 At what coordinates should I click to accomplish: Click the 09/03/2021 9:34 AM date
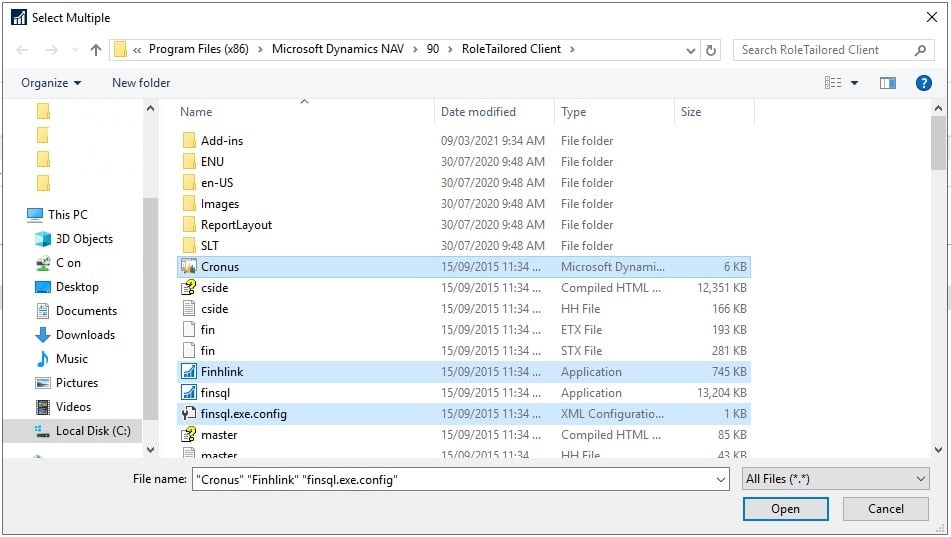[x=492, y=141]
